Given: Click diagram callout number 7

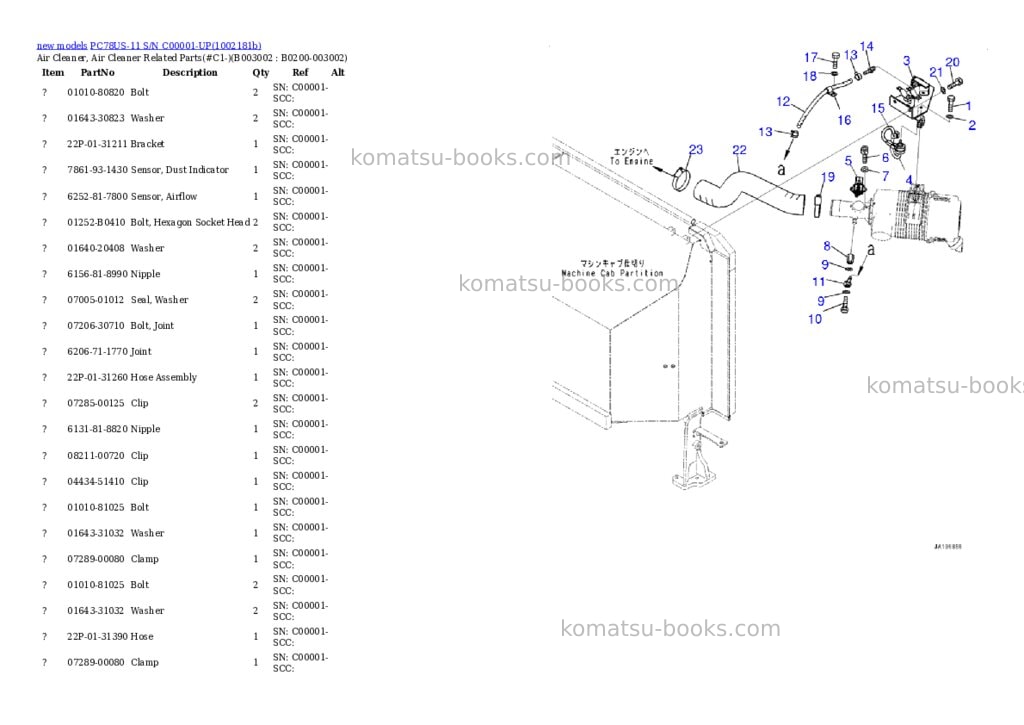Looking at the screenshot, I should (886, 176).
